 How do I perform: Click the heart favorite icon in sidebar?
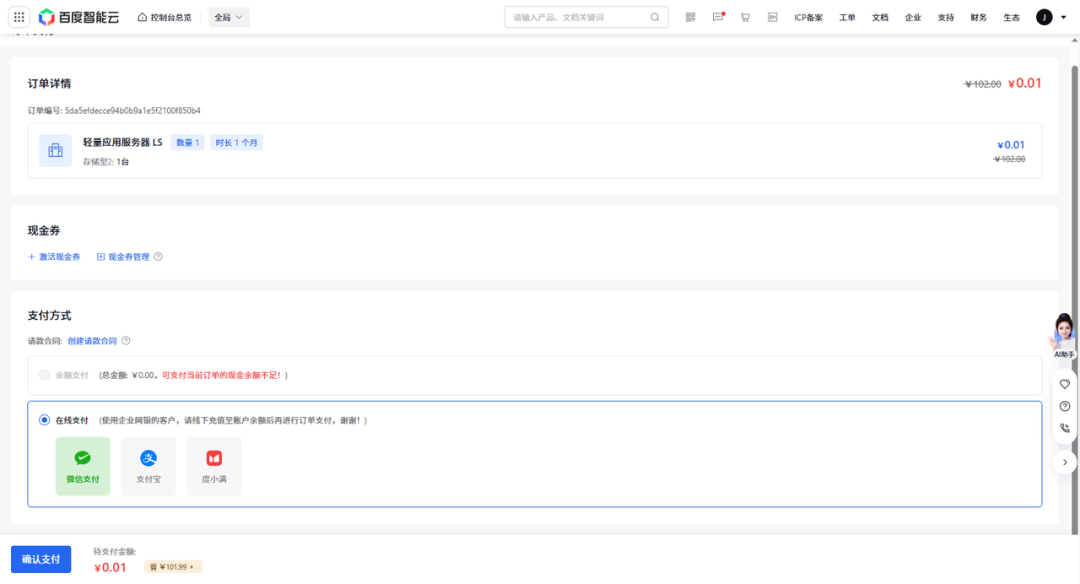coord(1065,384)
